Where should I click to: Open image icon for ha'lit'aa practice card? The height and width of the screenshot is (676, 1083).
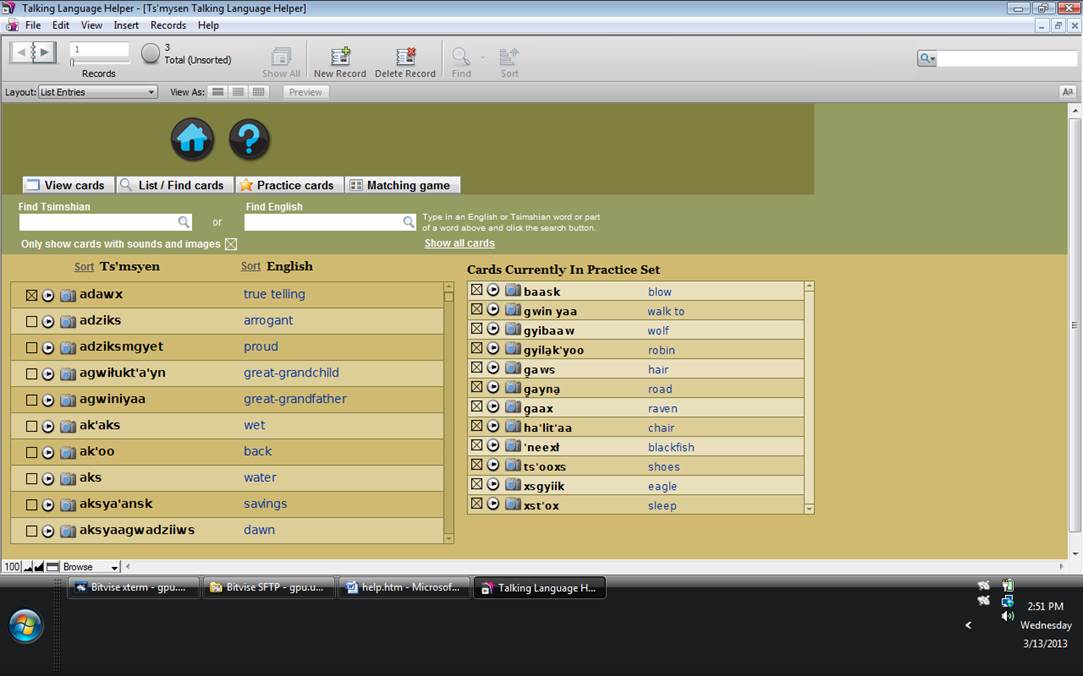coord(512,426)
